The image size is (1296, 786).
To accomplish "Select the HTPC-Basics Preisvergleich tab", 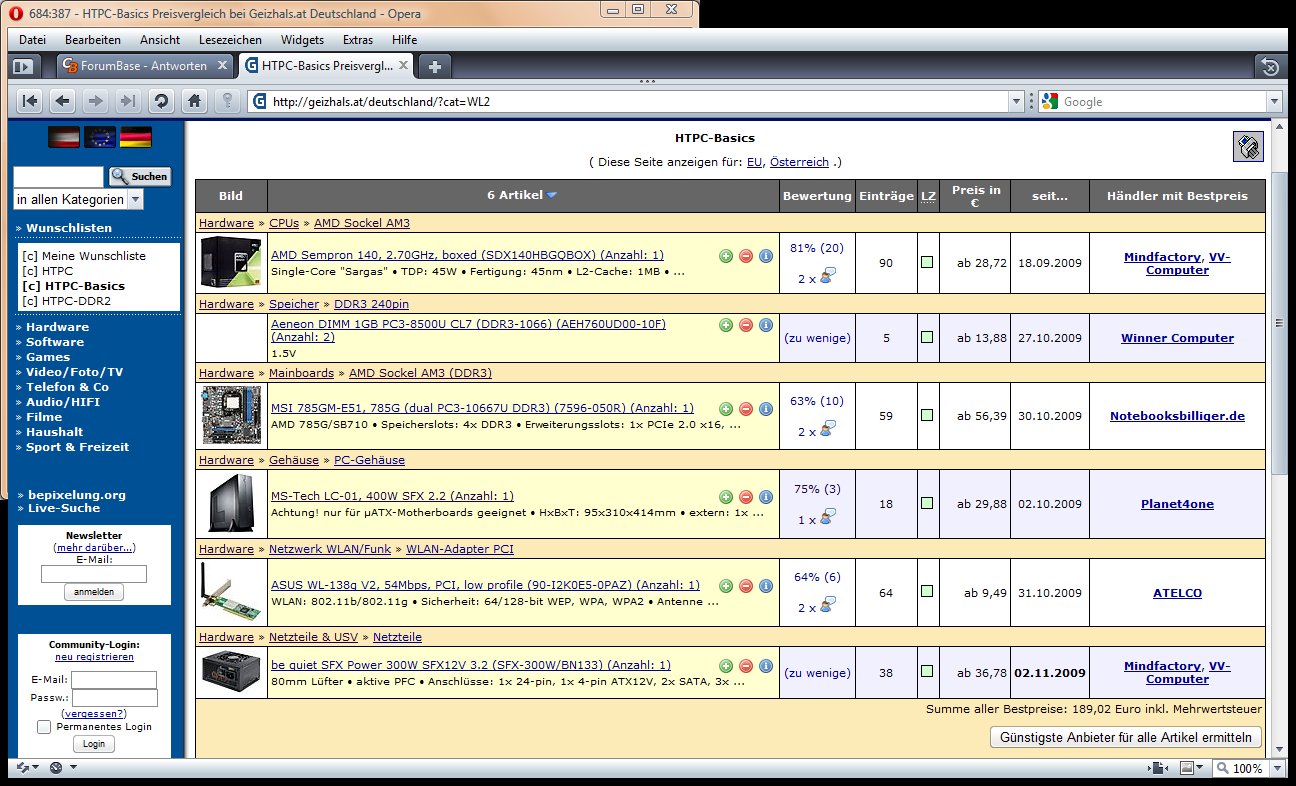I will point(325,66).
